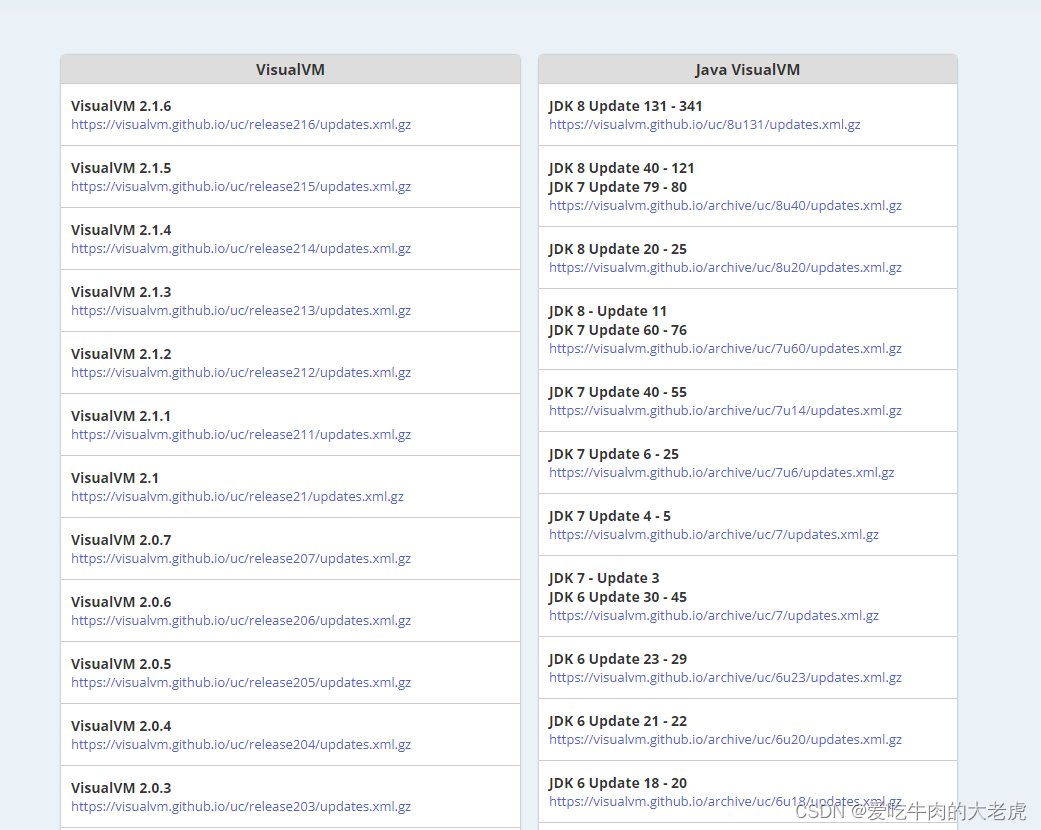Open the release206 update center link
The width and height of the screenshot is (1041, 830).
241,620
